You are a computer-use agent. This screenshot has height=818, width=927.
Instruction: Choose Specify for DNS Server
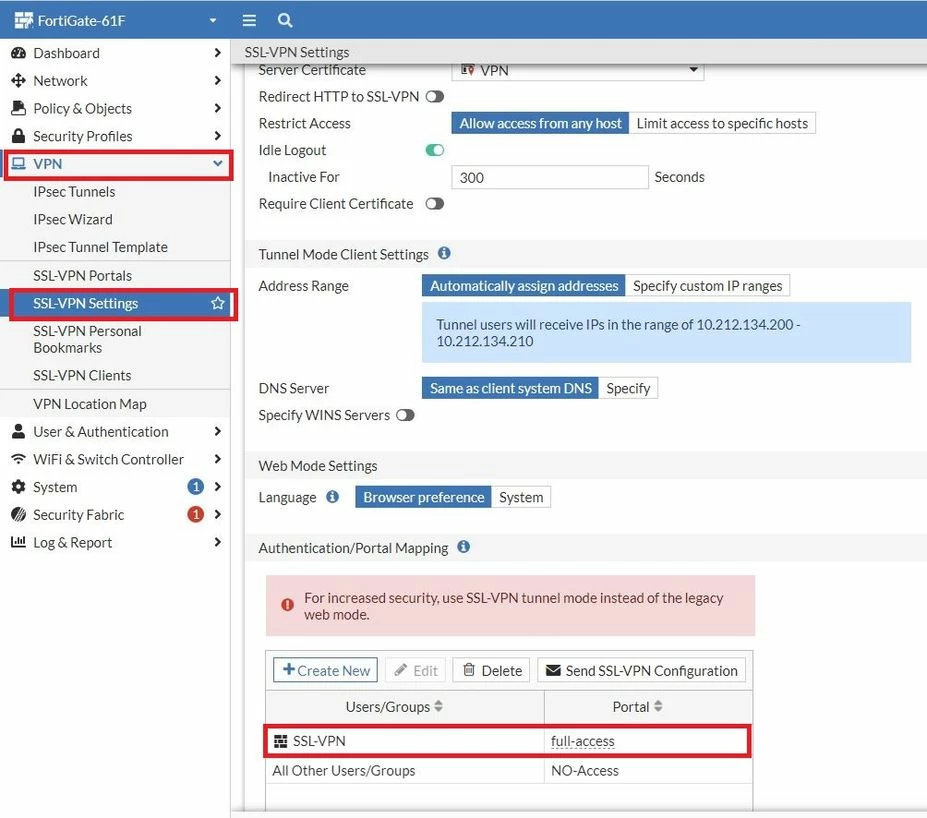click(628, 388)
